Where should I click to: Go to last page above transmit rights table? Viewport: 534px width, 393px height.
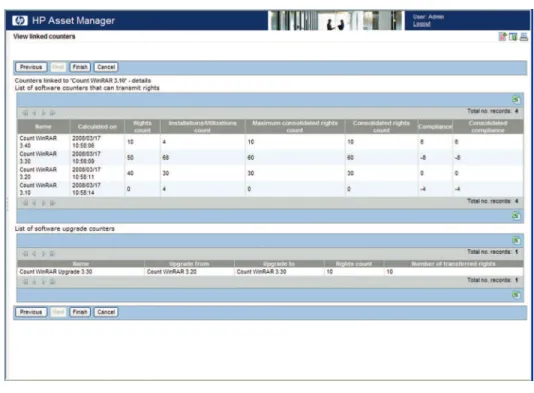pyautogui.click(x=52, y=113)
